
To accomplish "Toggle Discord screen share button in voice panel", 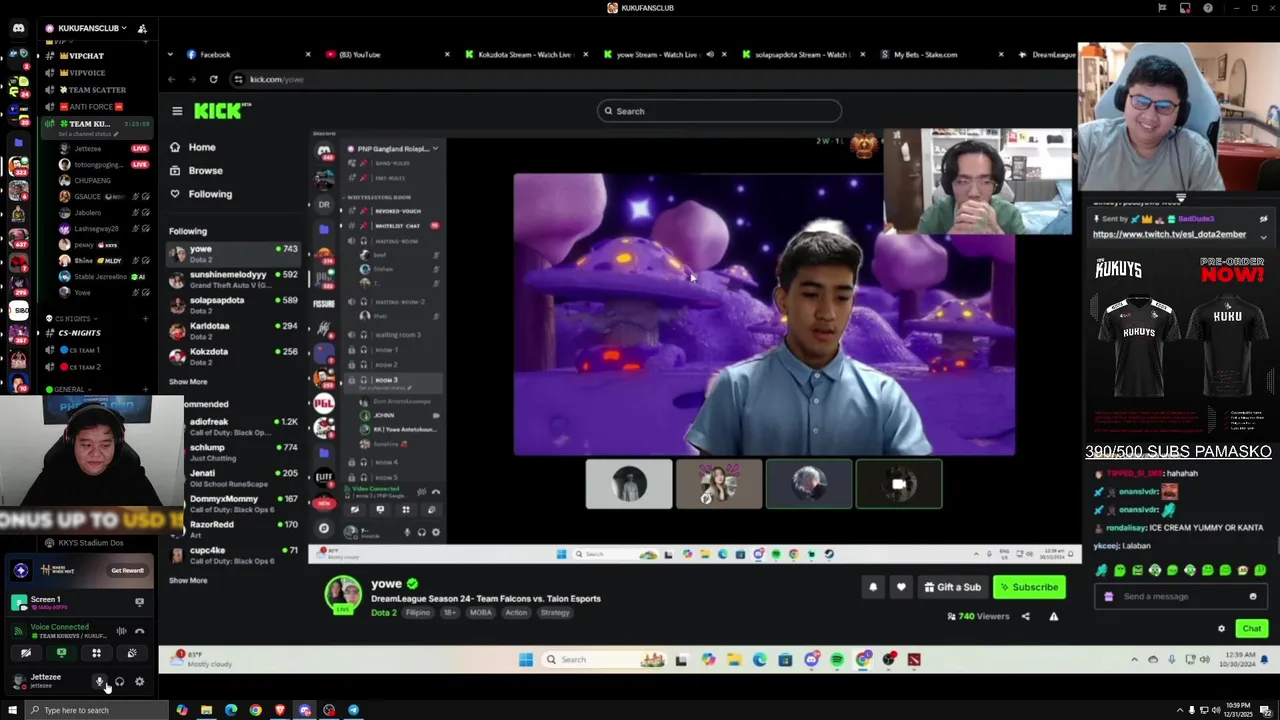I will click(61, 653).
